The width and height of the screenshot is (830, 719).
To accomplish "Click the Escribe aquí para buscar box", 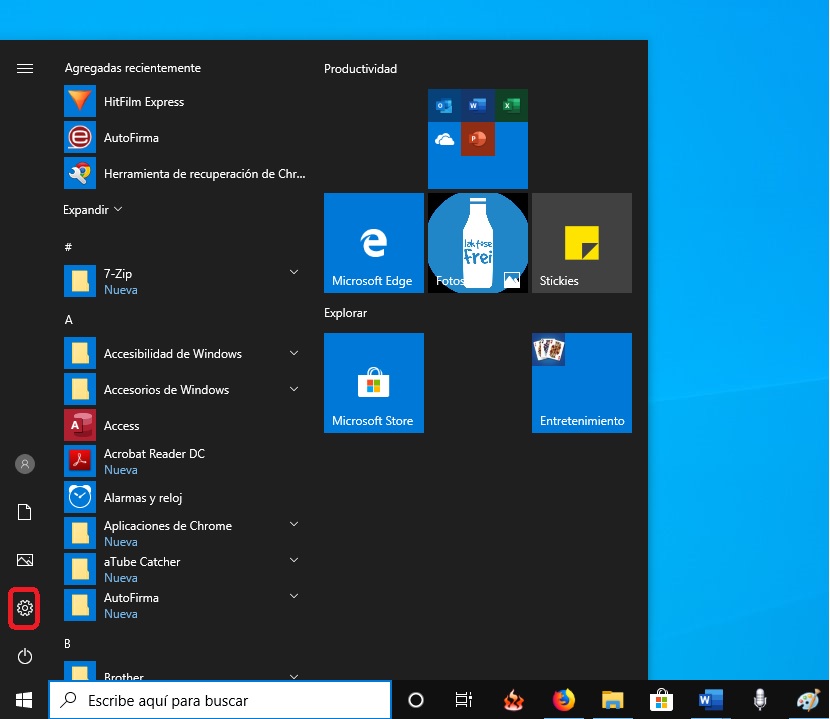I will click(220, 700).
